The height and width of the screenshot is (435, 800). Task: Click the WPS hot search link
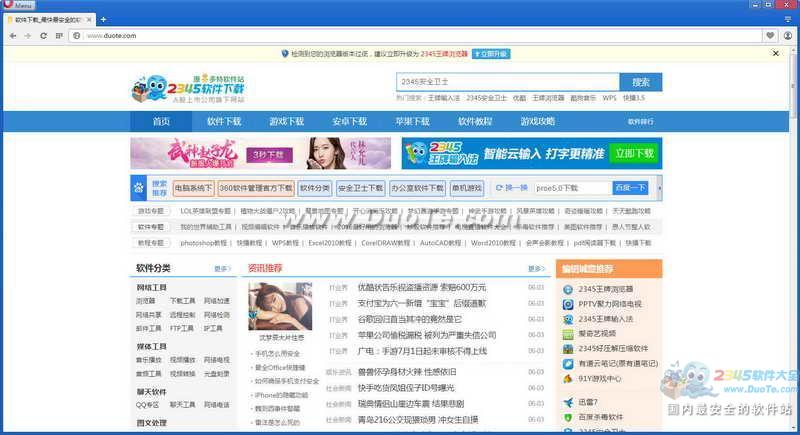(609, 98)
